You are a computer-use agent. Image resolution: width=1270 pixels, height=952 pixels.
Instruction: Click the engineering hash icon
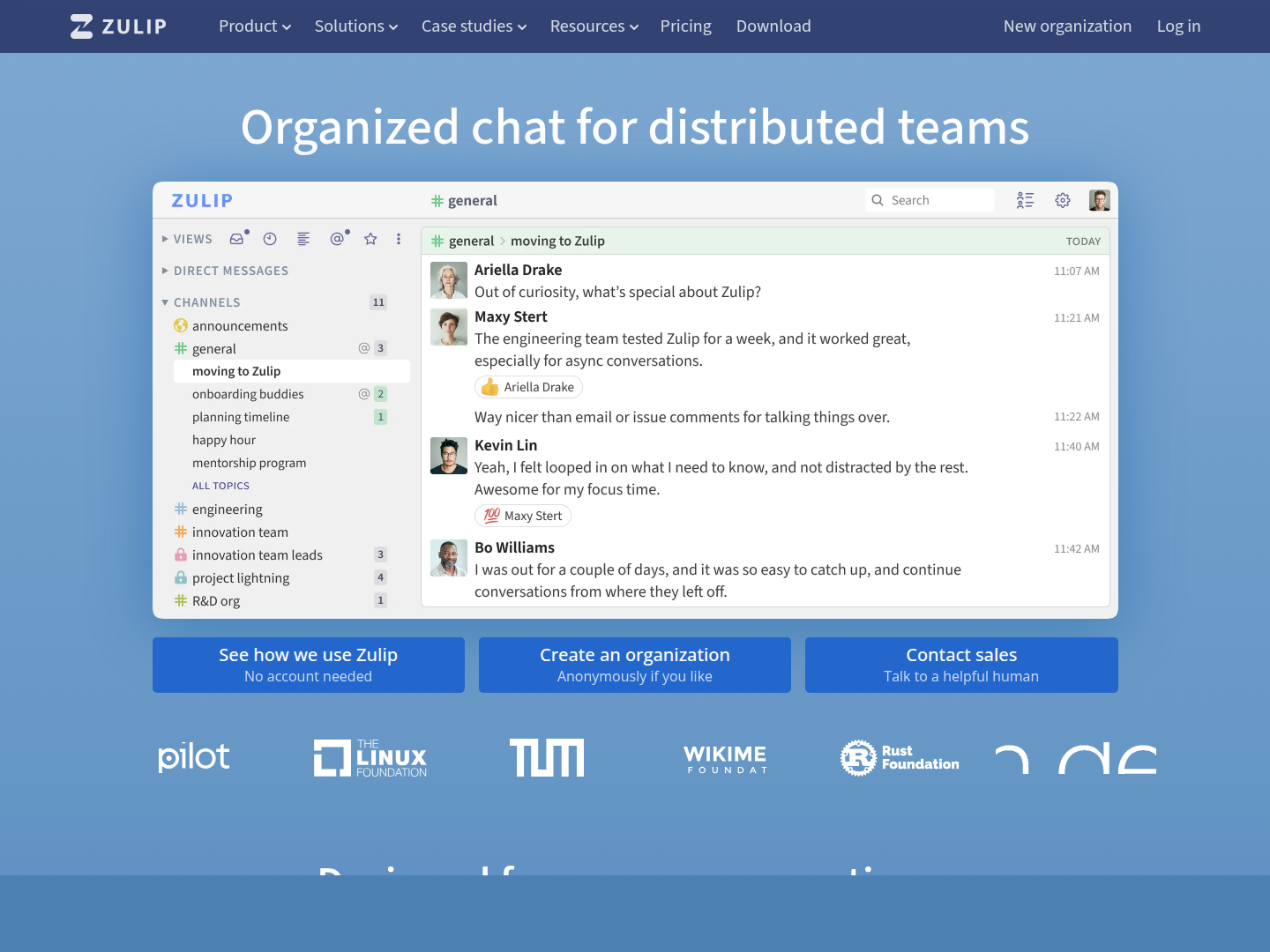pos(181,509)
